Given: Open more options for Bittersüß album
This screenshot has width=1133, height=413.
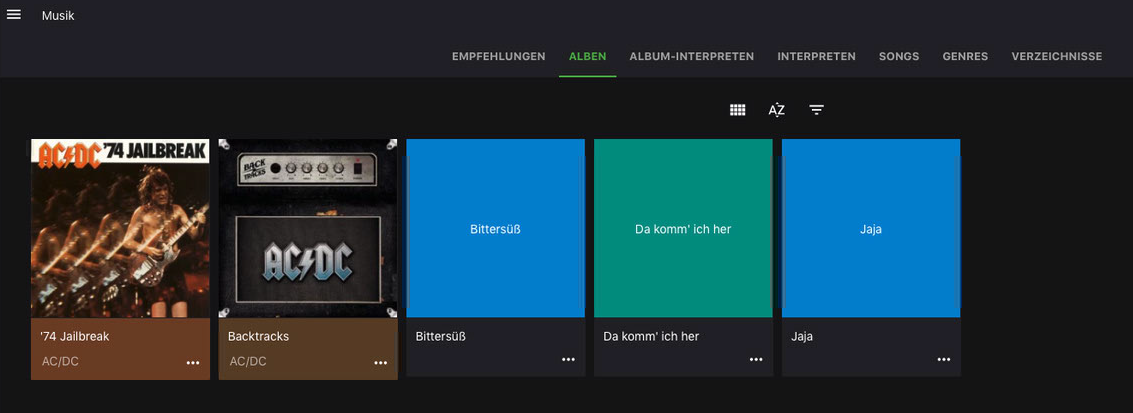Looking at the screenshot, I should (x=569, y=359).
